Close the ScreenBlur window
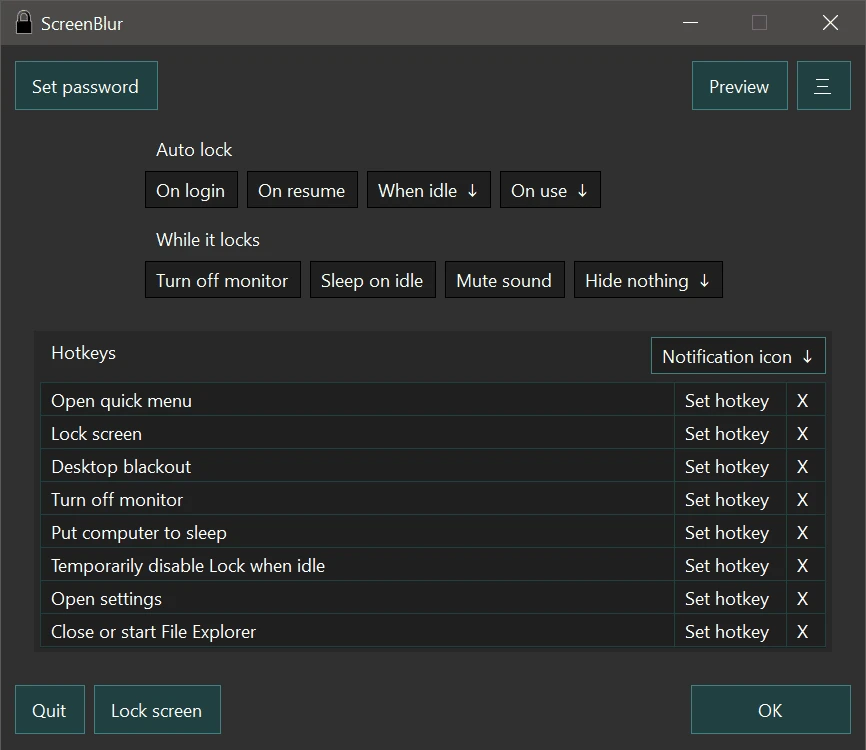This screenshot has width=866, height=750. pyautogui.click(x=830, y=23)
